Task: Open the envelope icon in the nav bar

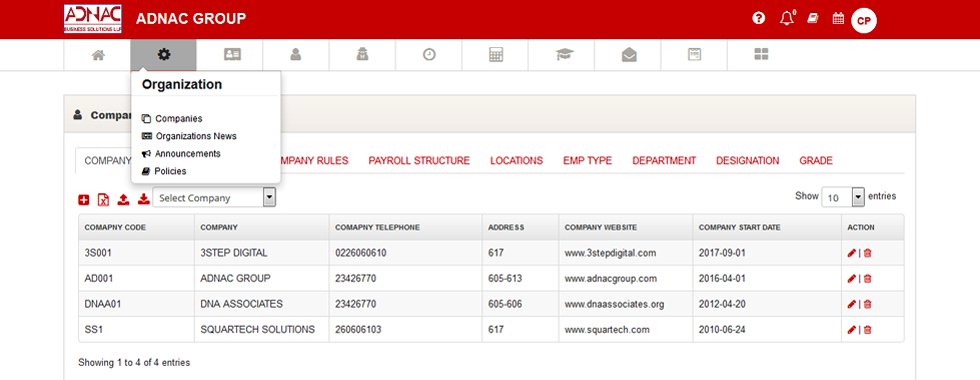Action: click(629, 55)
